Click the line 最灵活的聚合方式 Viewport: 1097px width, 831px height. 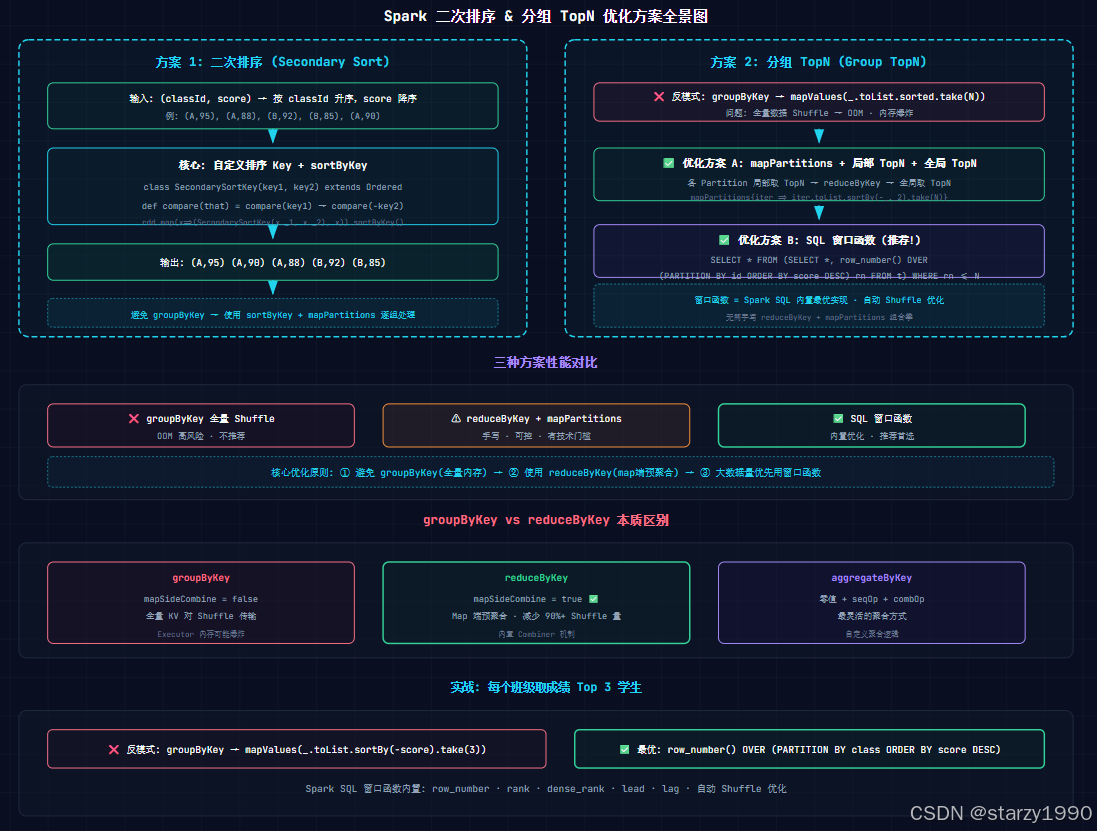coord(872,616)
